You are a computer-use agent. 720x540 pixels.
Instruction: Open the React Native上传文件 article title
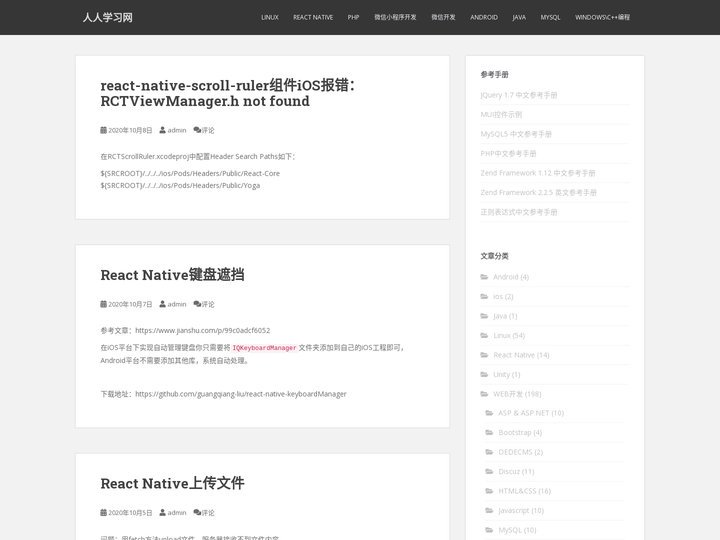tap(172, 483)
